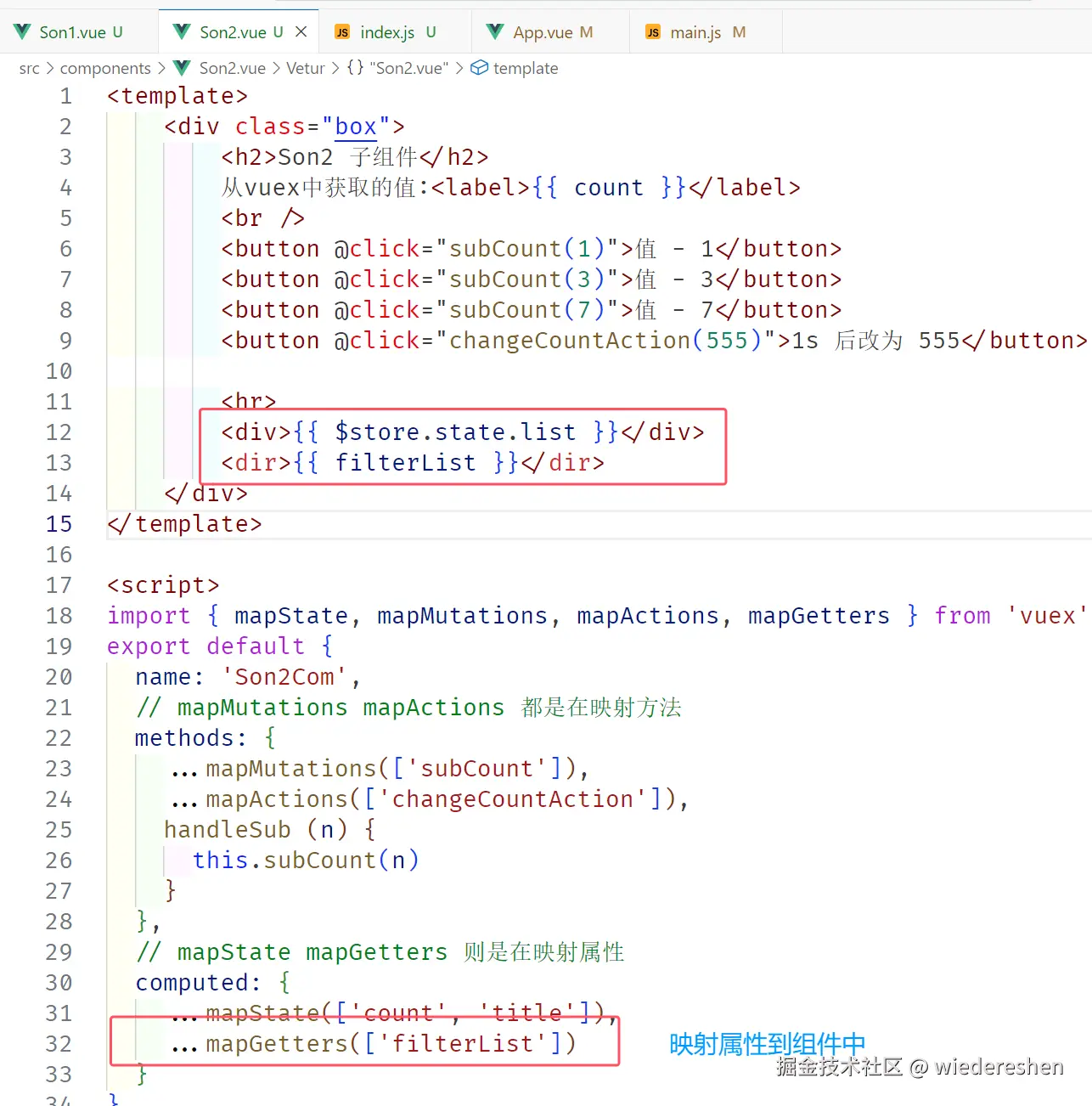Image resolution: width=1092 pixels, height=1106 pixels.
Task: Open the Vetur breadcrumb
Action: (x=306, y=68)
